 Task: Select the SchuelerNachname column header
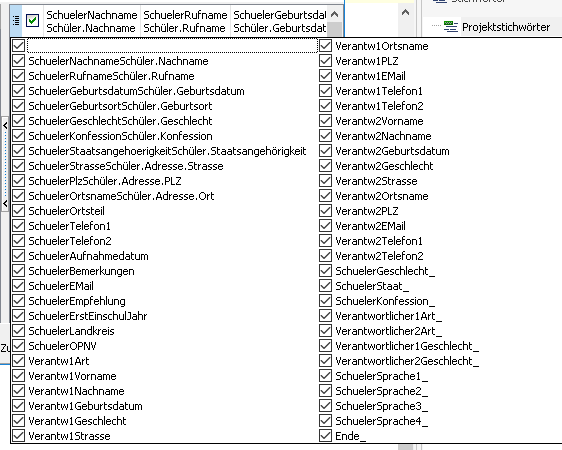(x=92, y=21)
